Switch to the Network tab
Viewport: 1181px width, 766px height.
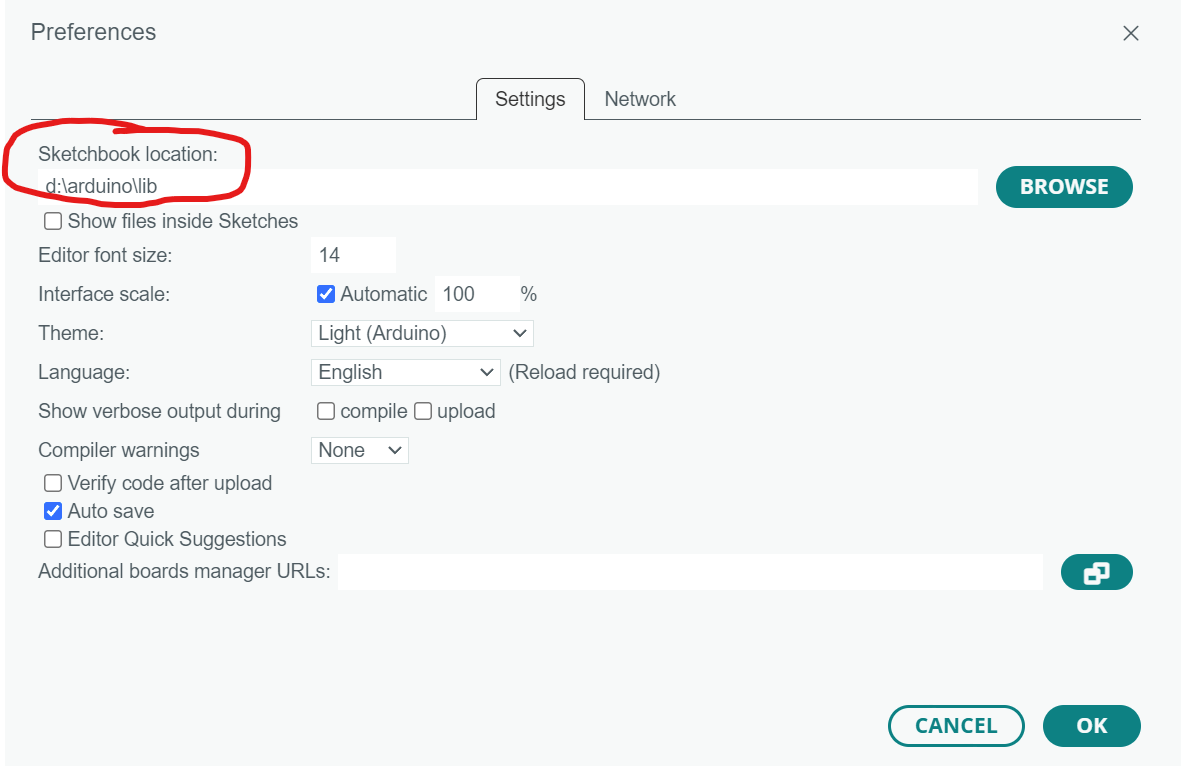coord(639,99)
